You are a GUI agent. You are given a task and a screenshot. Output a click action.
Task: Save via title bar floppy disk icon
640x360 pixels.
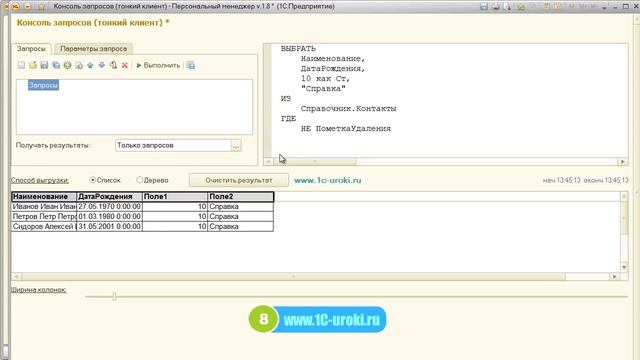(484, 7)
